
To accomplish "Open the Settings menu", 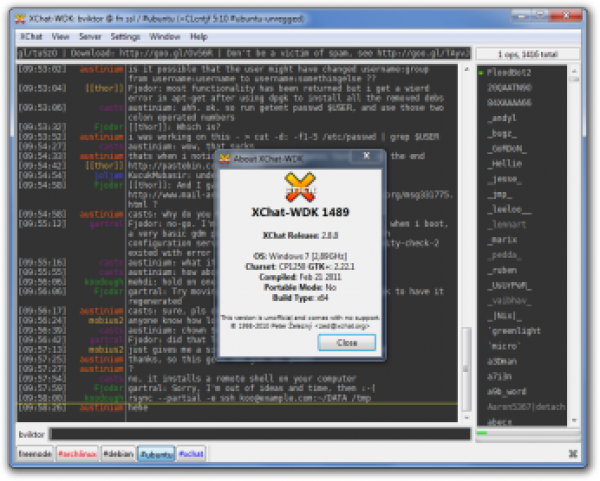I will coord(125,37).
